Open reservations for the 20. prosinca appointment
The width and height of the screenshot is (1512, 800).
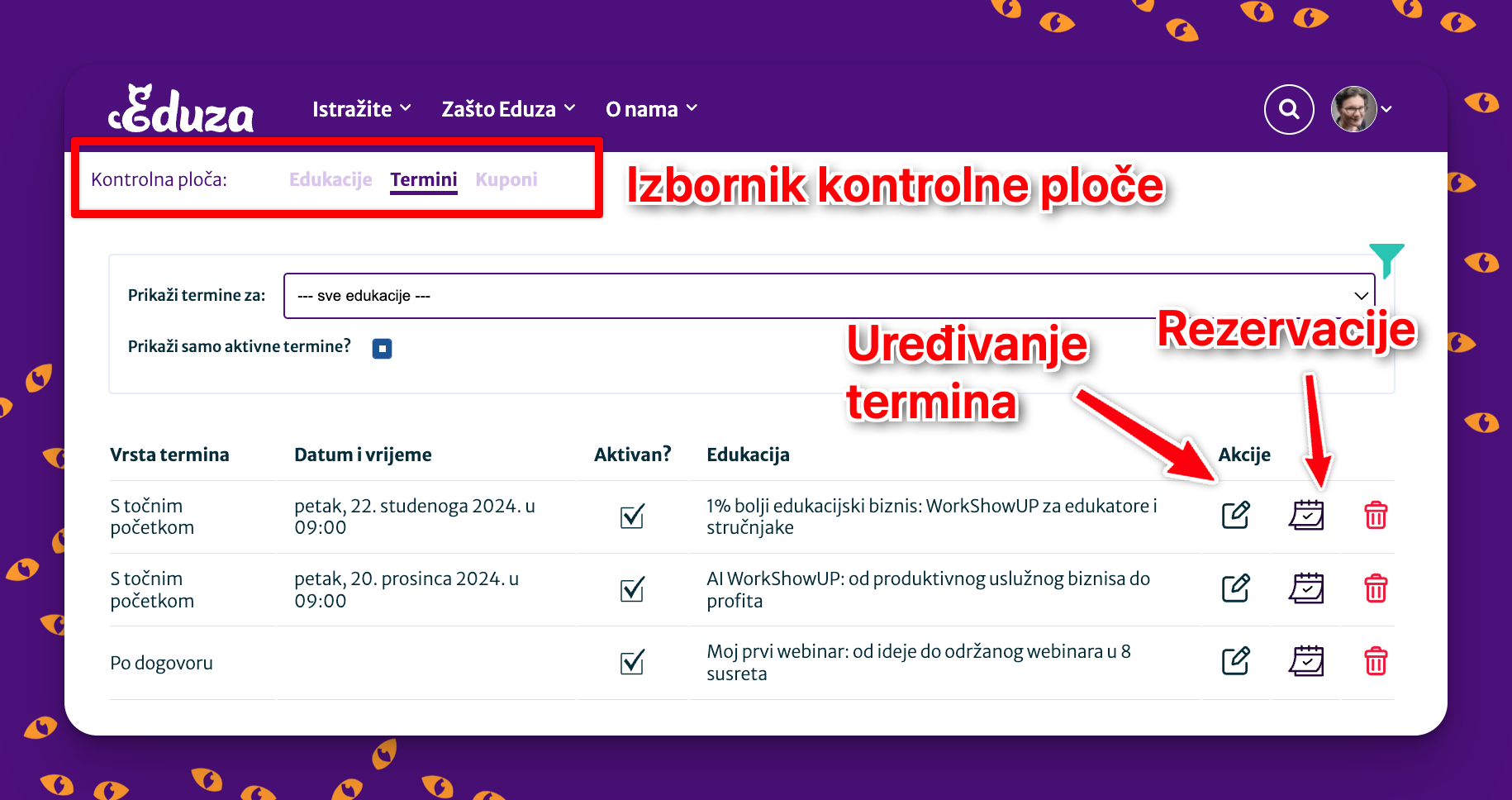(x=1306, y=588)
